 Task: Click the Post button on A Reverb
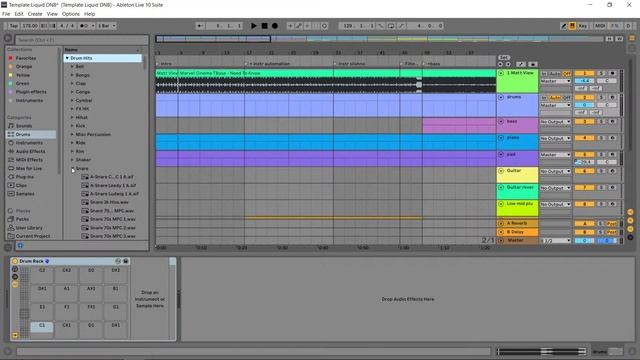pos(611,224)
